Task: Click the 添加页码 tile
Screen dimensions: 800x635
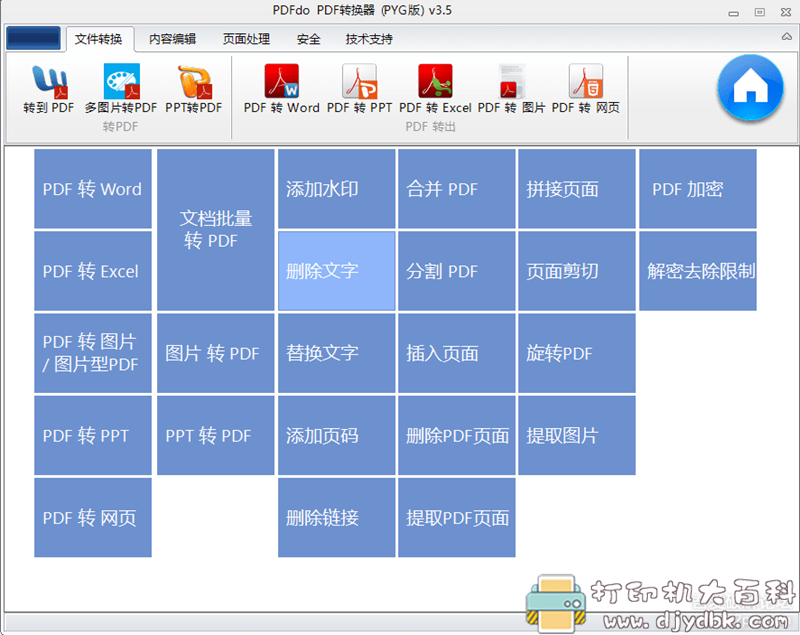Action: click(x=337, y=436)
